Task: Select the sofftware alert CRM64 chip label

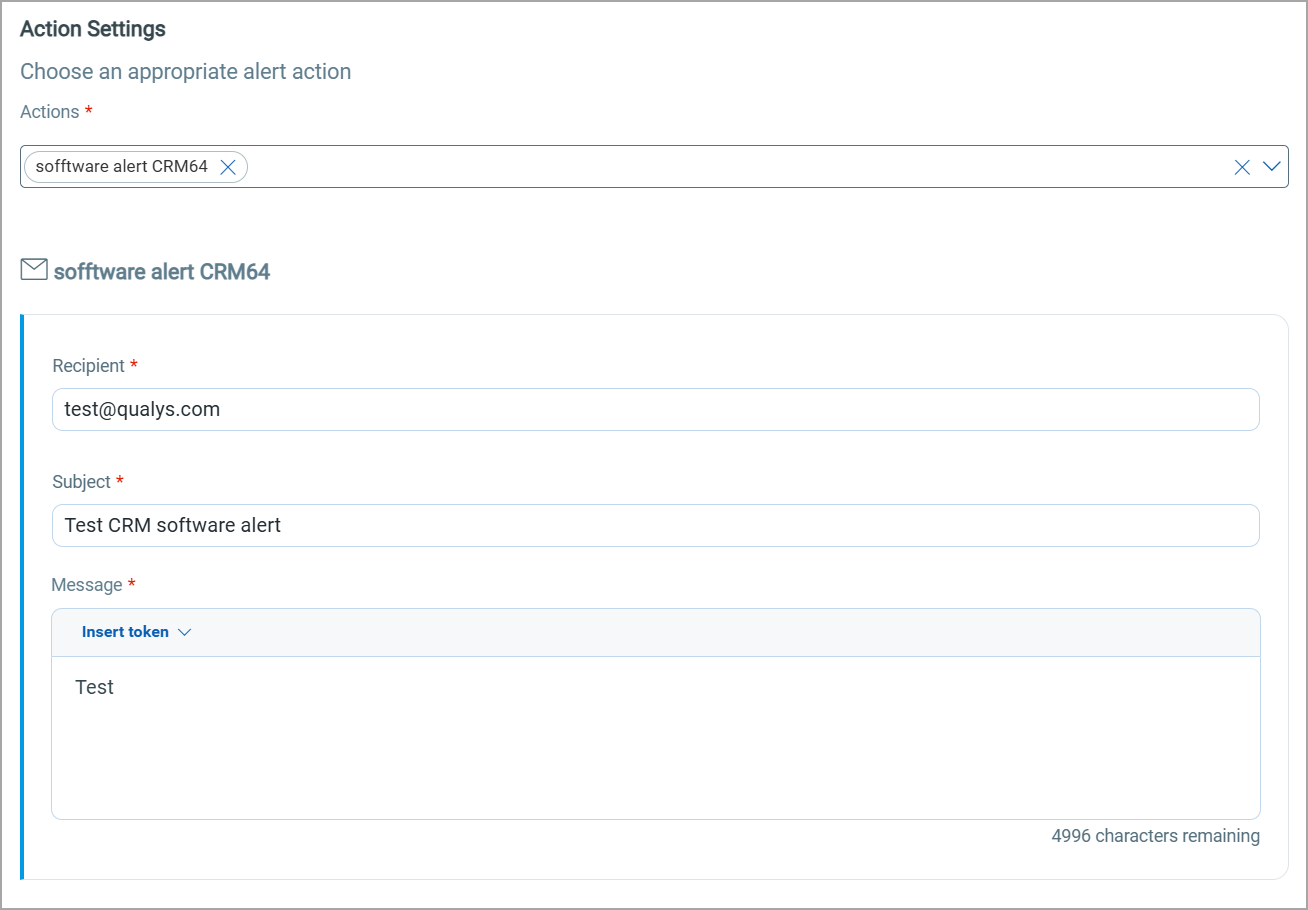Action: click(120, 166)
